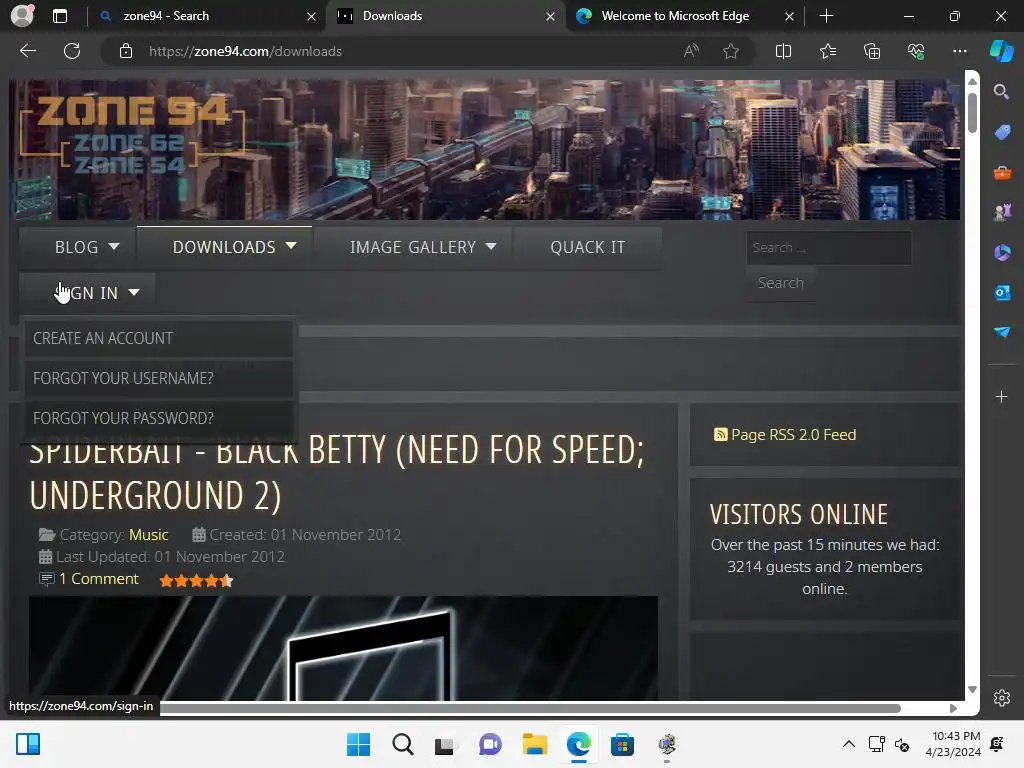Collapse the SIGN IN dropdown arrow
The width and height of the screenshot is (1024, 768).
point(134,293)
